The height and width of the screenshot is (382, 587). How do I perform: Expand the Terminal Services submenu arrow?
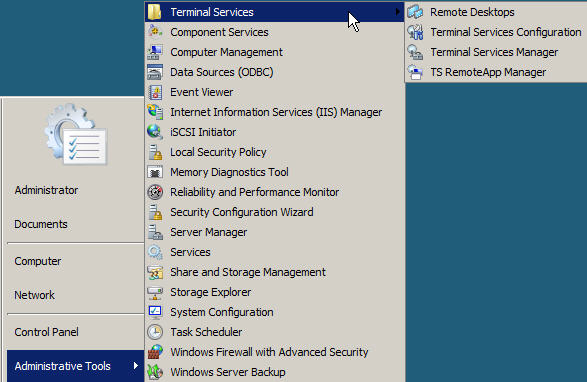click(x=397, y=12)
